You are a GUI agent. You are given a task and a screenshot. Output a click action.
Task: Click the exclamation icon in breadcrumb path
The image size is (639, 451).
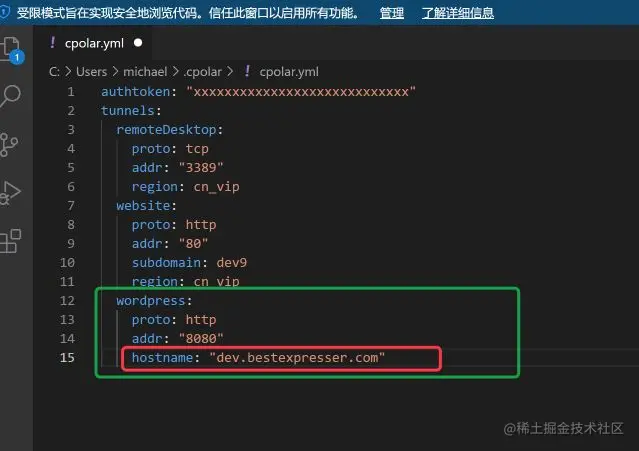tap(247, 71)
